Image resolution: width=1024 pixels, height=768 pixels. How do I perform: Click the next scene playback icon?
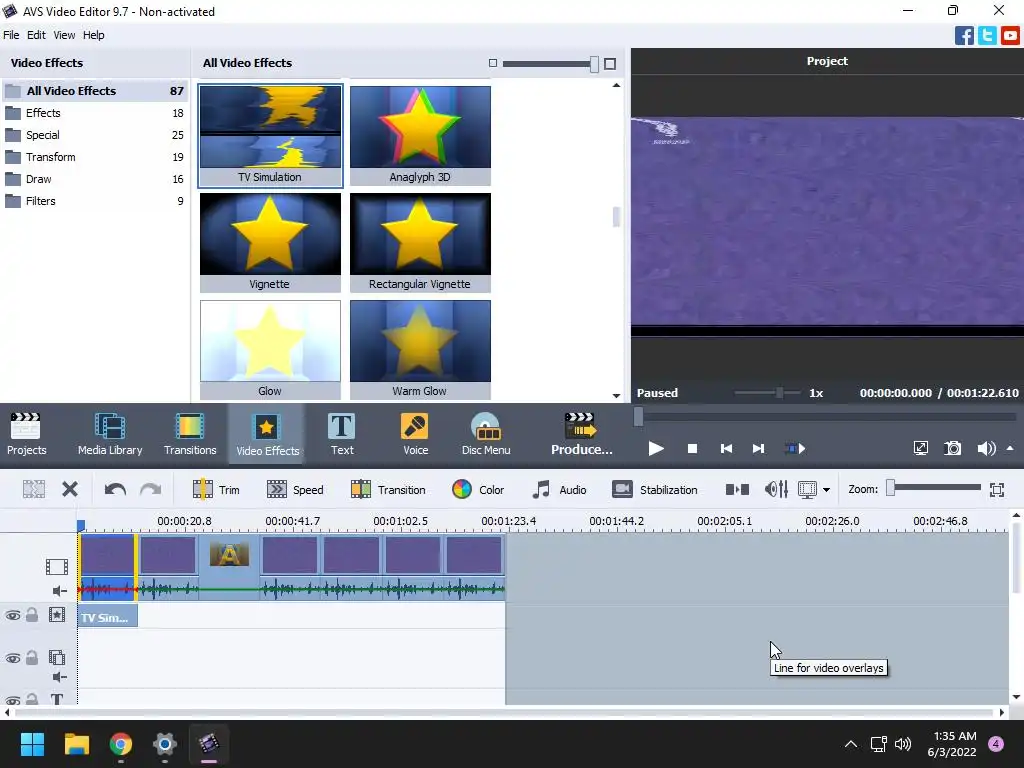[x=795, y=449]
